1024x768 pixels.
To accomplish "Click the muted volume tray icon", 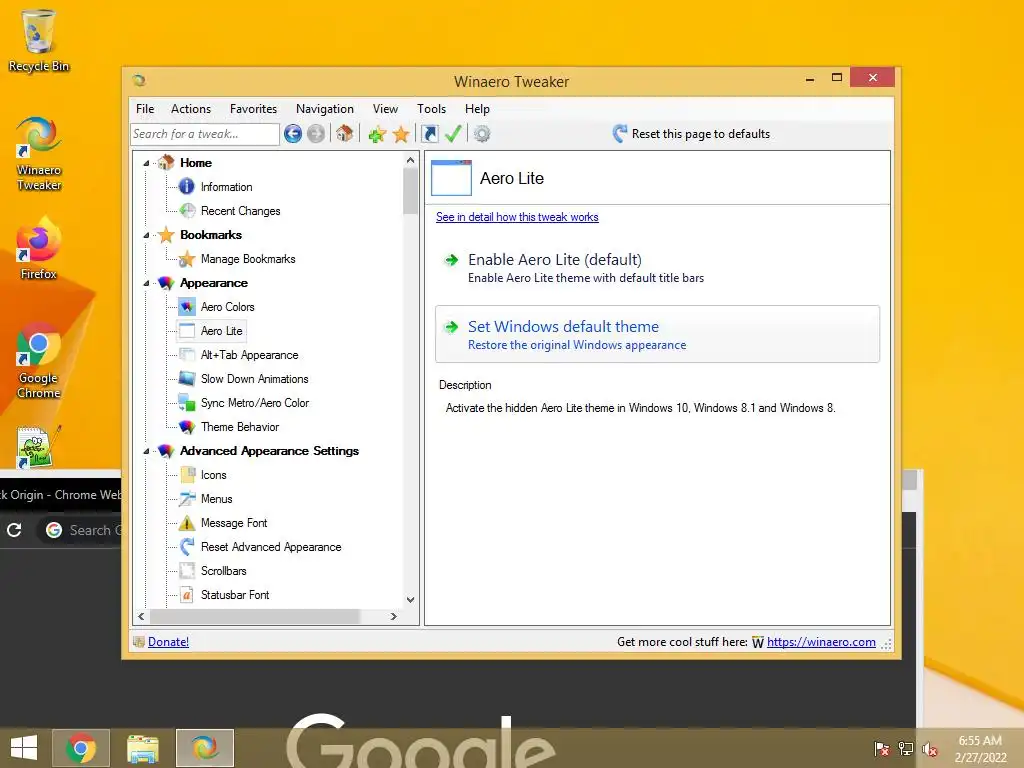I will point(930,749).
